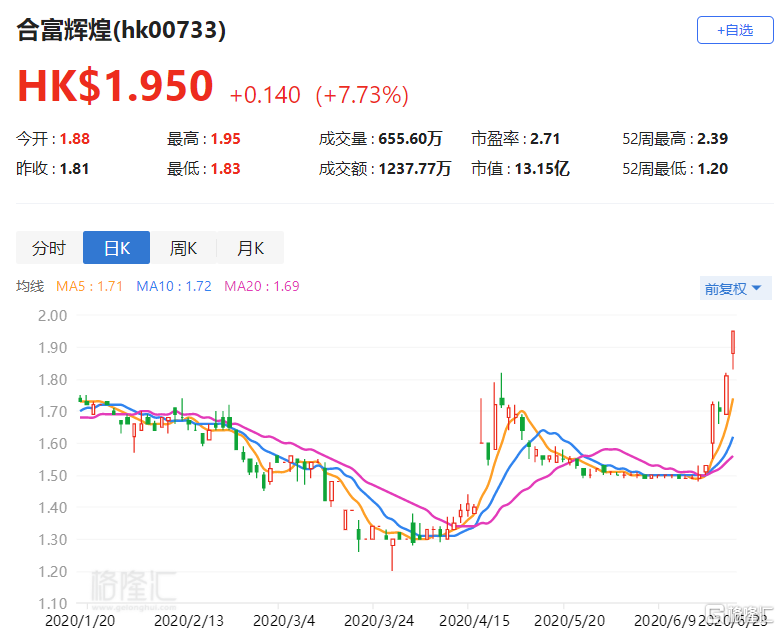
Task: Click the 最低 value 1.83
Action: point(225,169)
